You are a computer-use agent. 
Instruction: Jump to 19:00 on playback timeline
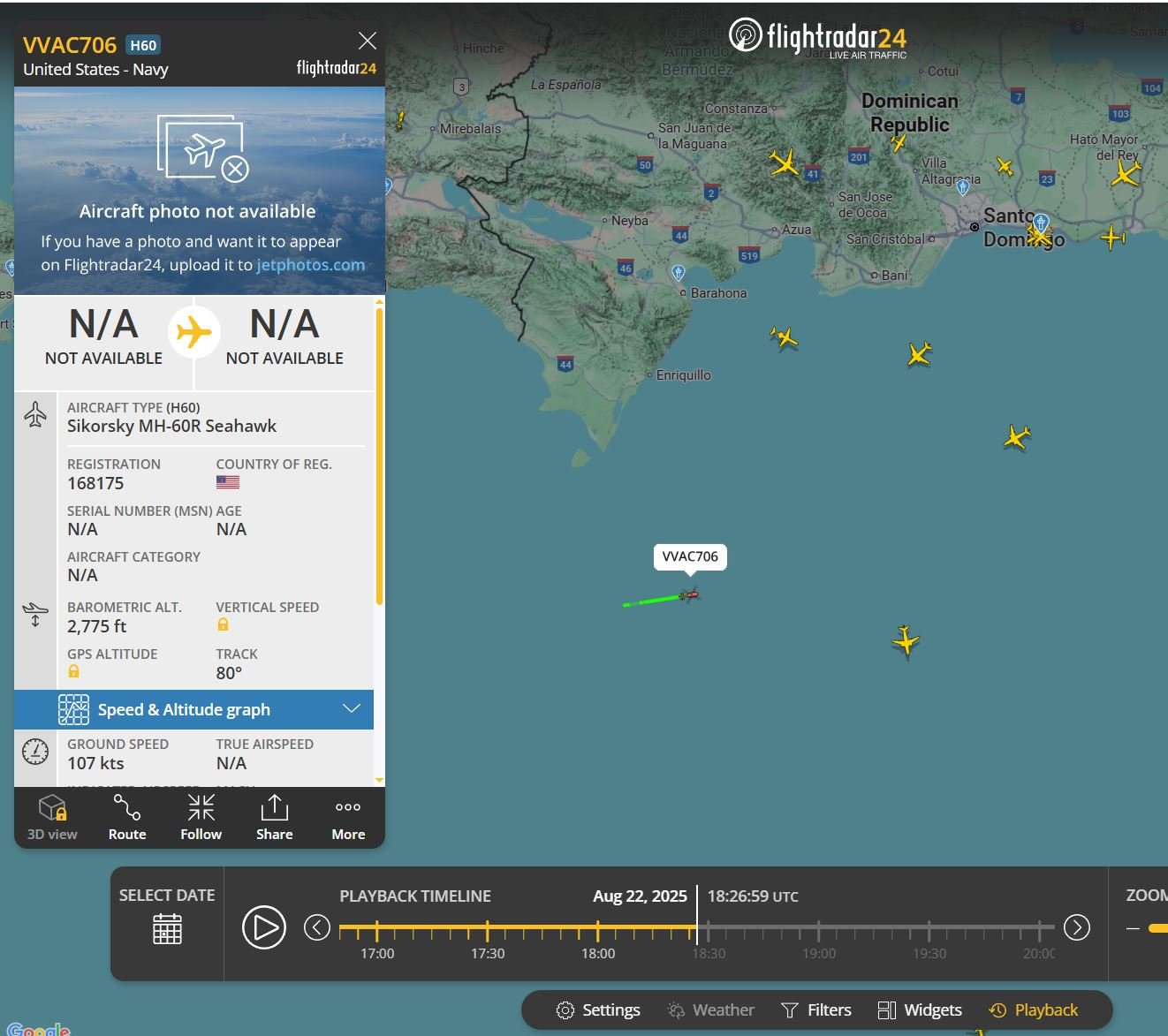[x=819, y=930]
